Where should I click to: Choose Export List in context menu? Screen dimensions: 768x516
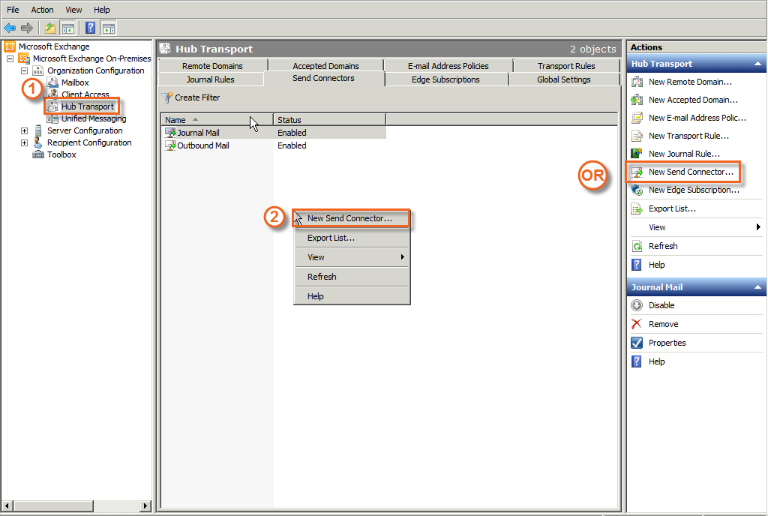pos(352,238)
